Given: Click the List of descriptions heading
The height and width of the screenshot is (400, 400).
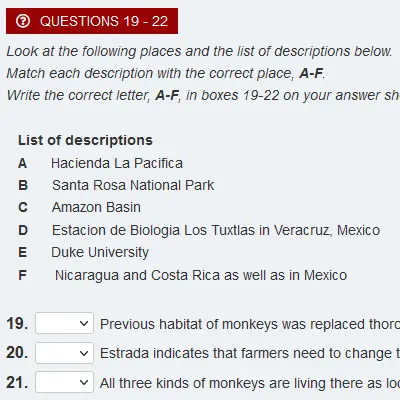Looking at the screenshot, I should coord(85,140).
